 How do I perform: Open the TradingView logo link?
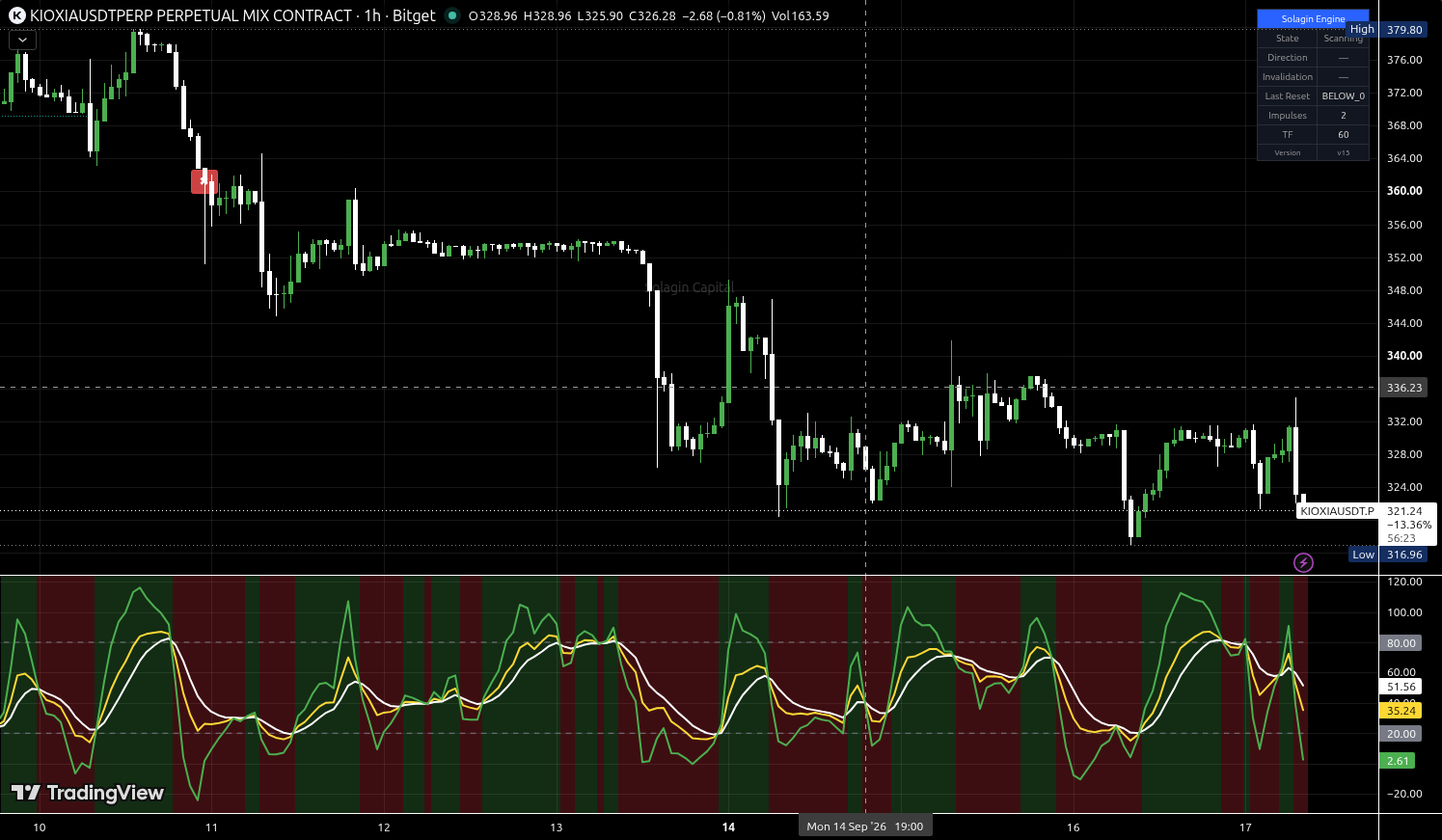88,793
